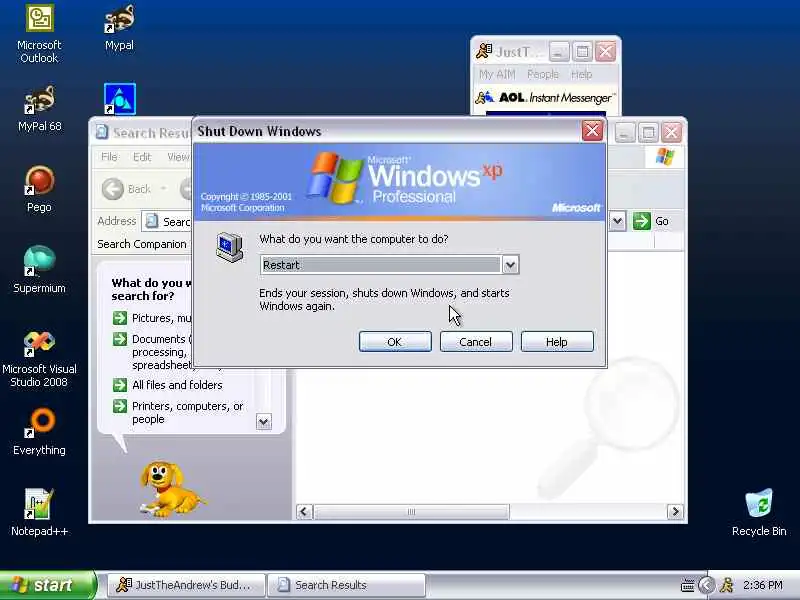Open the Start menu

click(x=47, y=585)
